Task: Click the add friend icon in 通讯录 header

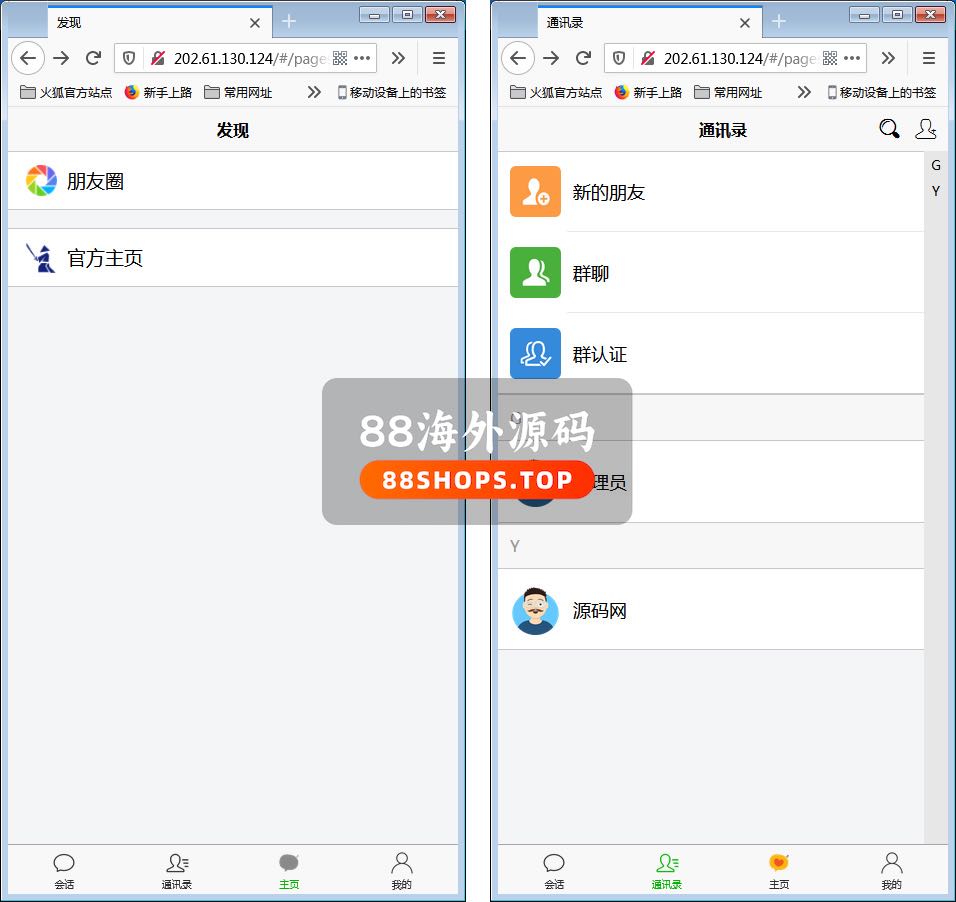Action: click(926, 130)
